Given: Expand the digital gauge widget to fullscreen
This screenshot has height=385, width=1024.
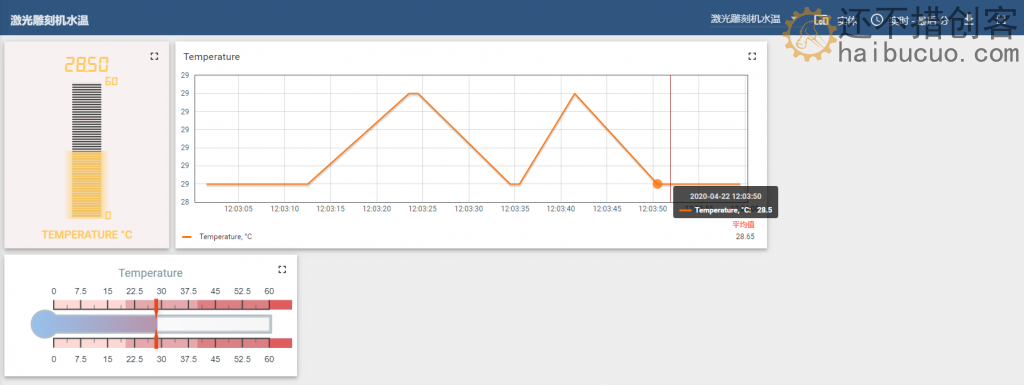Looking at the screenshot, I should (x=154, y=57).
